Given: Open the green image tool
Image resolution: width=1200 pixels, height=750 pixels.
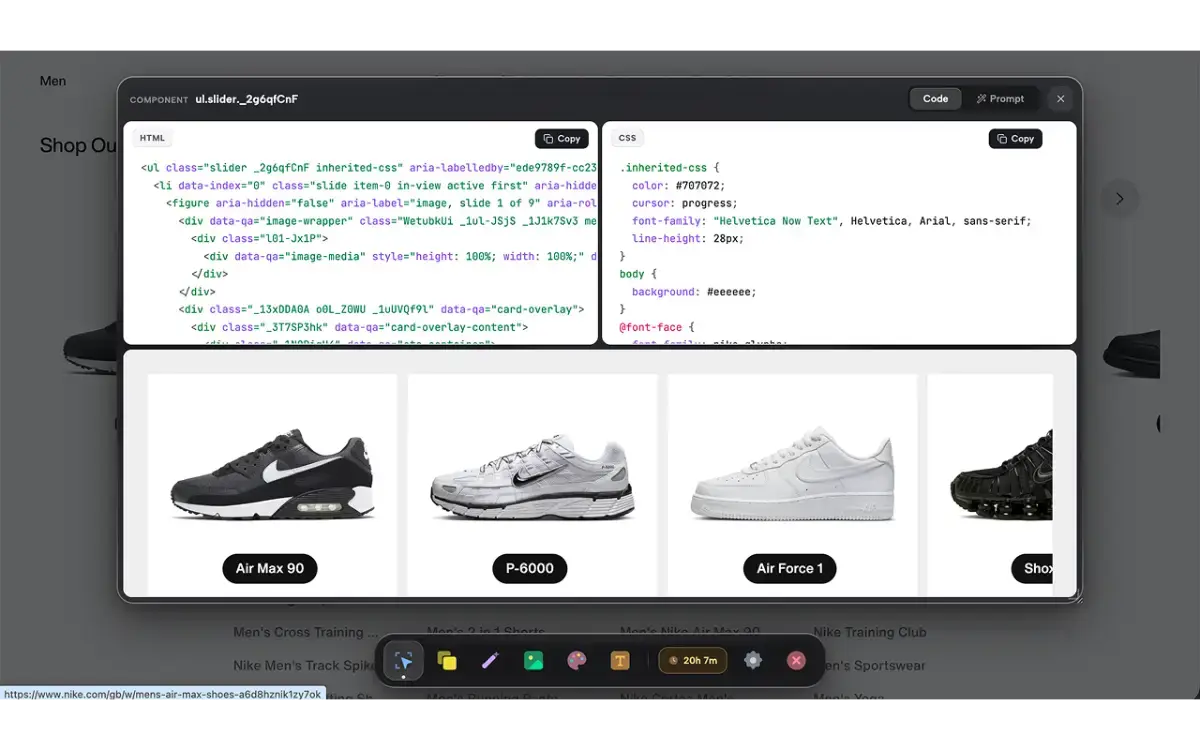Looking at the screenshot, I should 533,661.
